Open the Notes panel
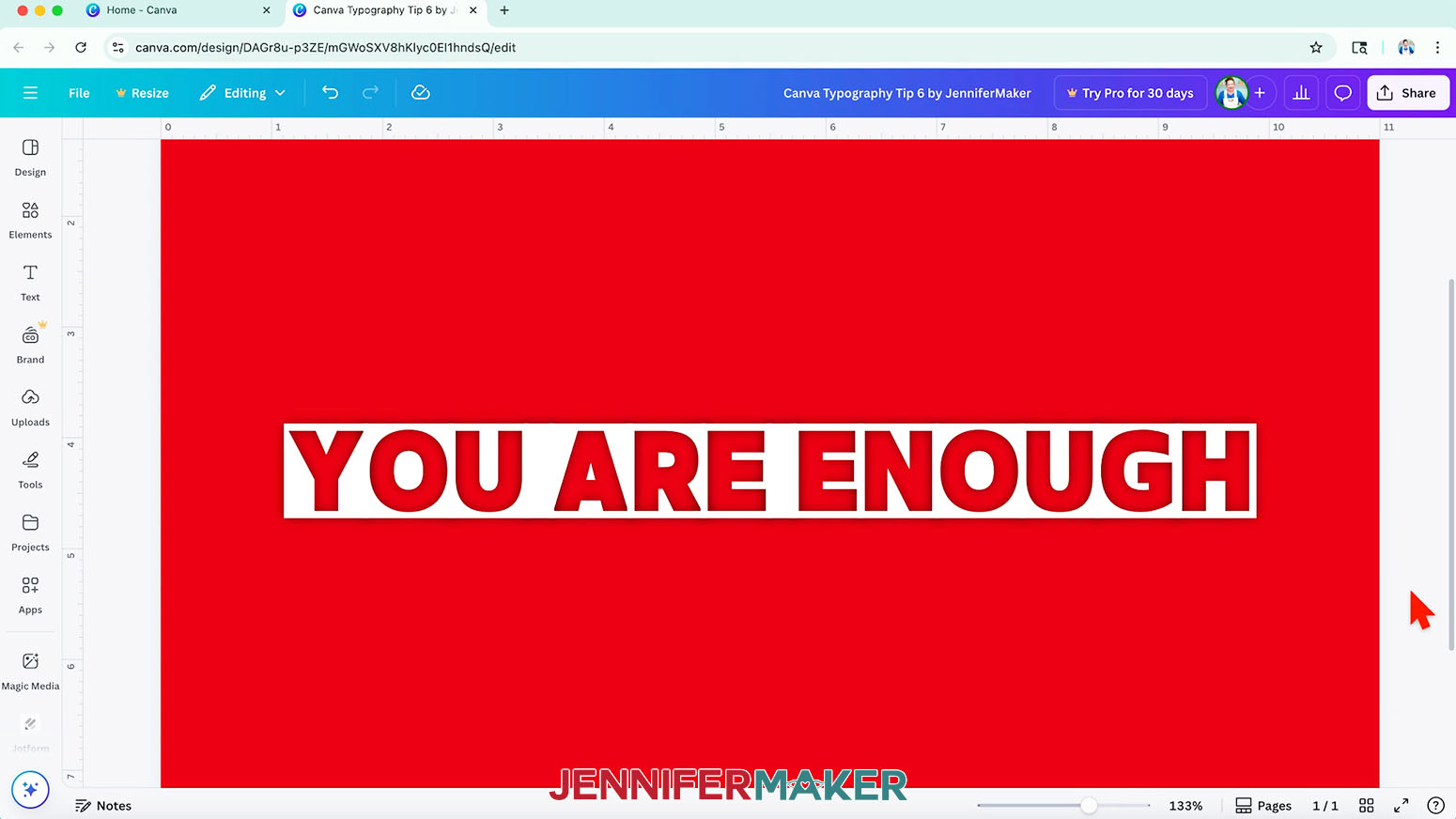 tap(103, 806)
